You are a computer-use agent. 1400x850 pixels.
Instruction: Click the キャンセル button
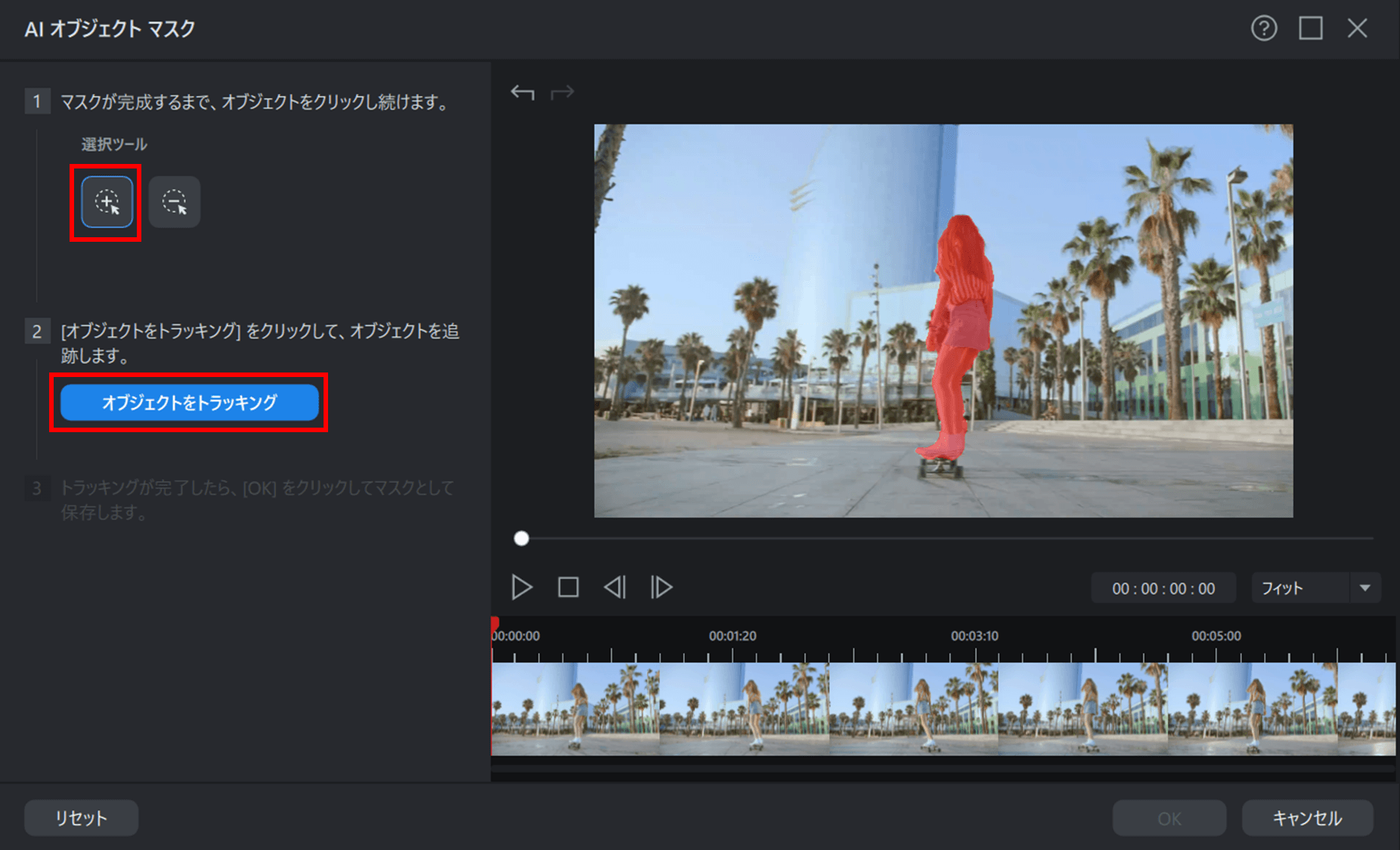1307,818
